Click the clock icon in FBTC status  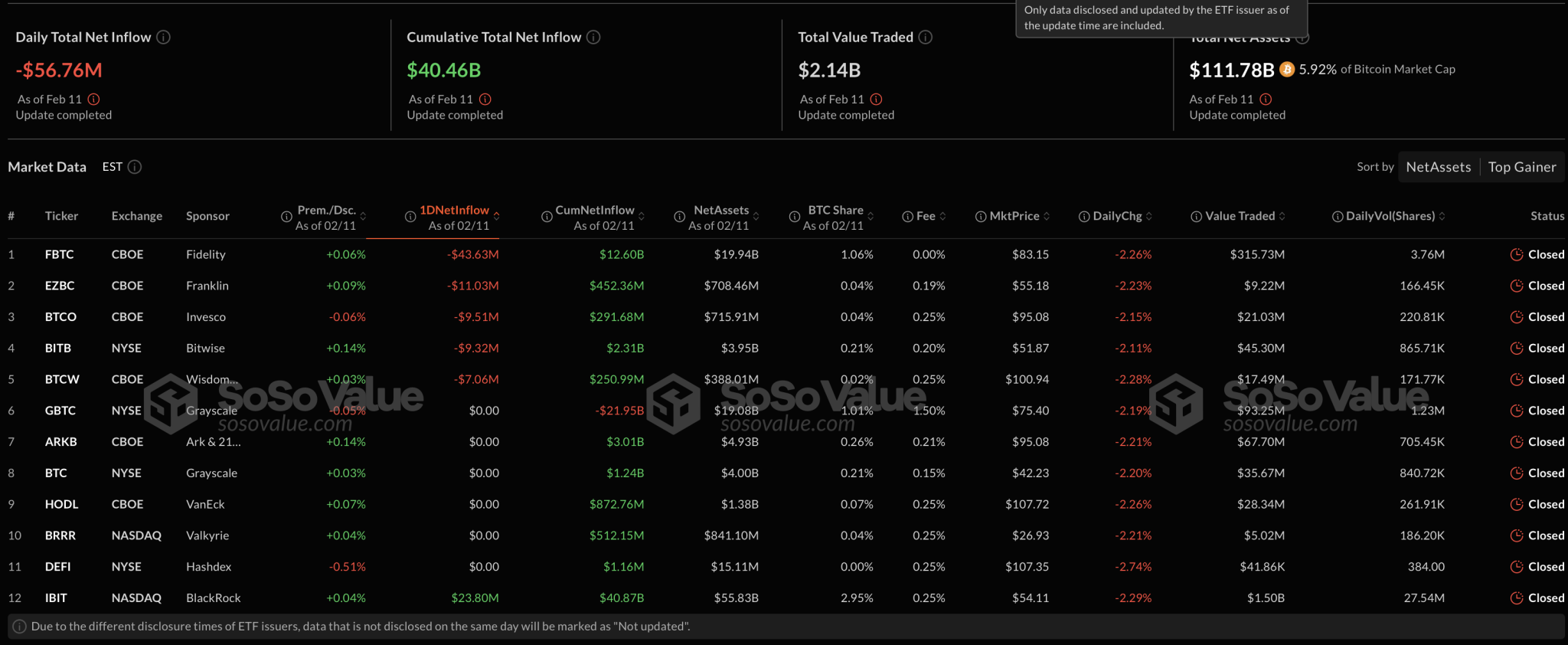(x=1516, y=254)
